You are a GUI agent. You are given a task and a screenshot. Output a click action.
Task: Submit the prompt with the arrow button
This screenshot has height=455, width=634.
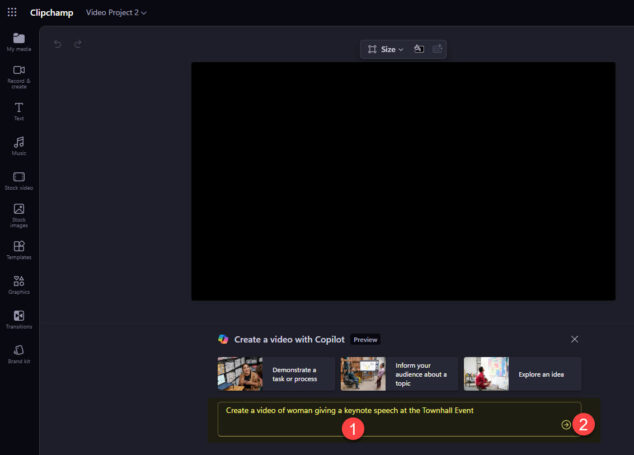coord(566,424)
